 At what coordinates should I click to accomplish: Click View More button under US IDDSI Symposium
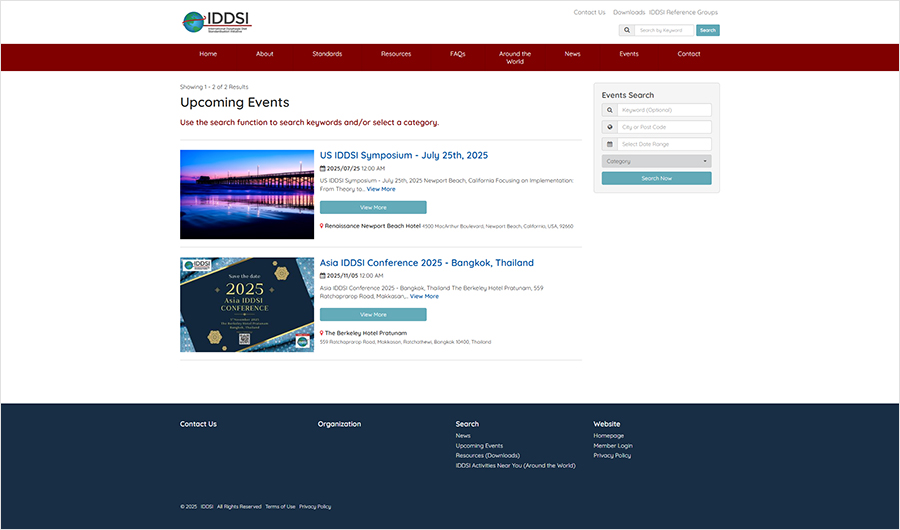tap(373, 207)
